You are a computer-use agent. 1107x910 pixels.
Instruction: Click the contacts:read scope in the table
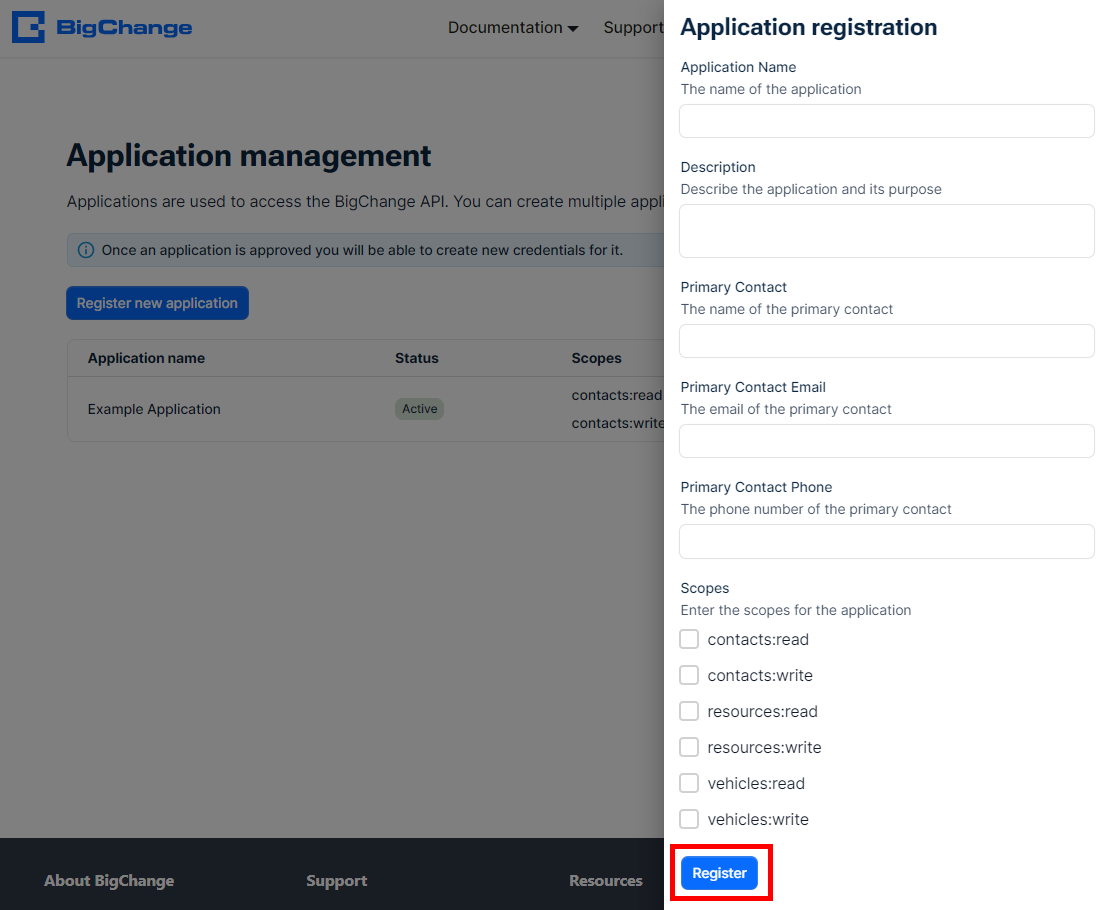click(617, 395)
